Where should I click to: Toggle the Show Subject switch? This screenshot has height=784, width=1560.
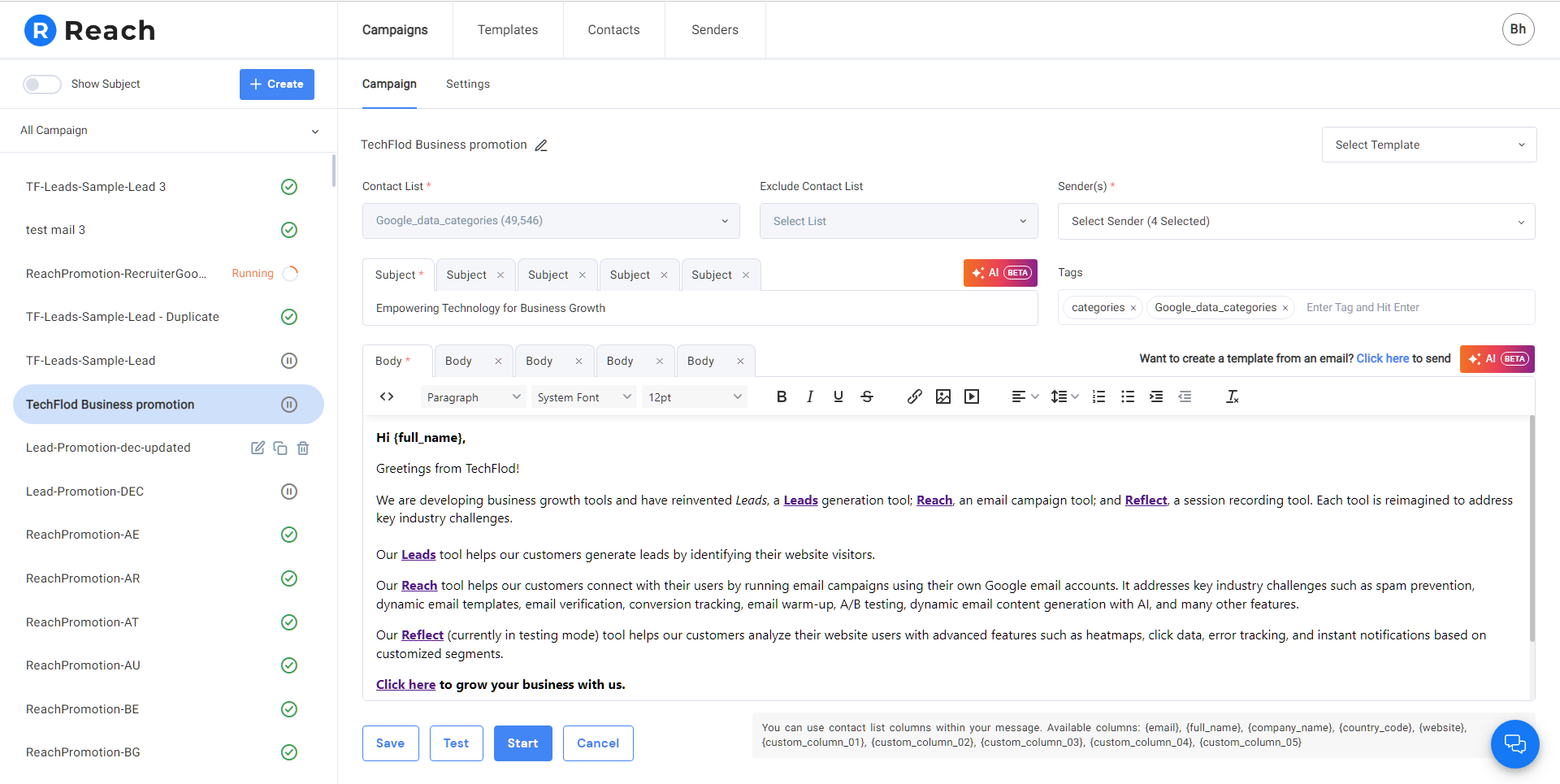click(x=42, y=84)
